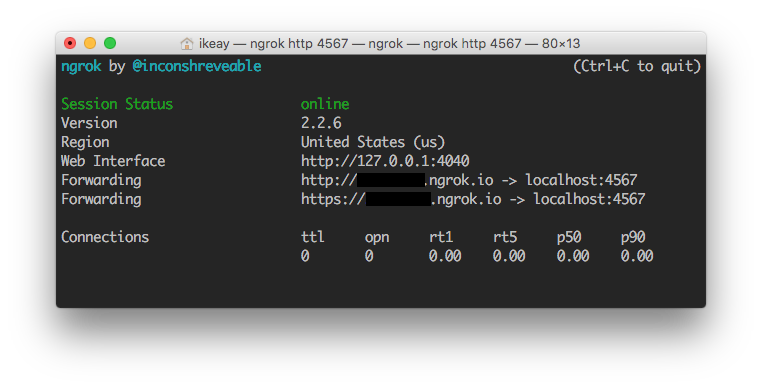Click the 'Connections' label

click(105, 237)
